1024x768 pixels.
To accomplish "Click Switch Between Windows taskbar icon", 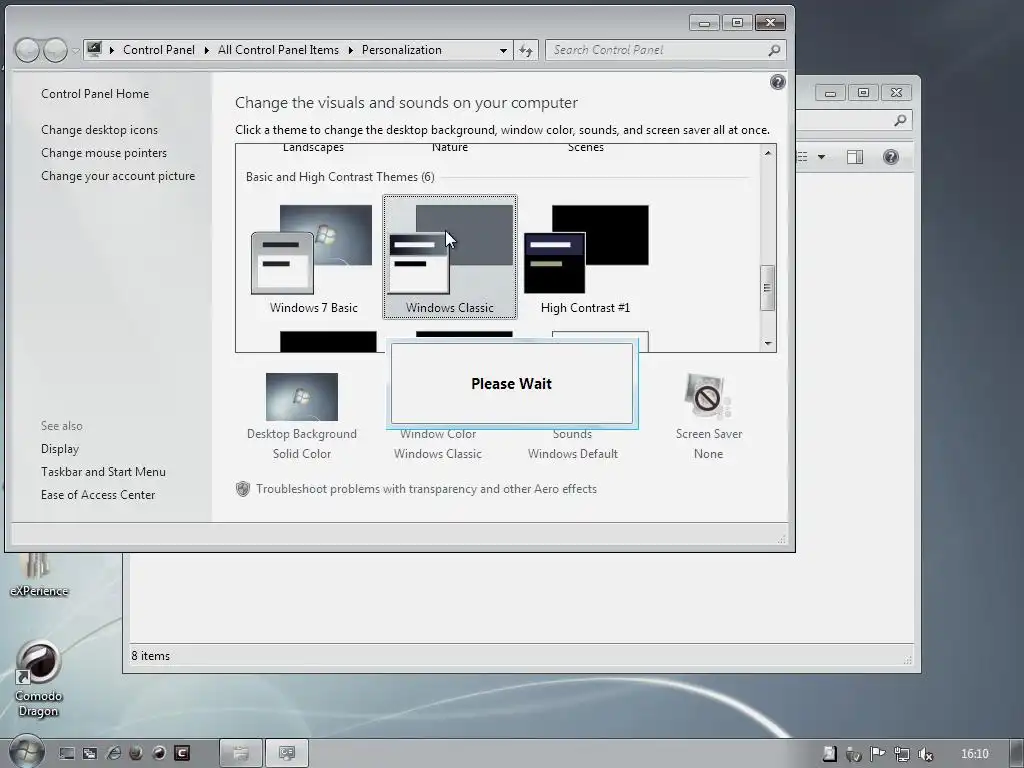I will point(89,754).
